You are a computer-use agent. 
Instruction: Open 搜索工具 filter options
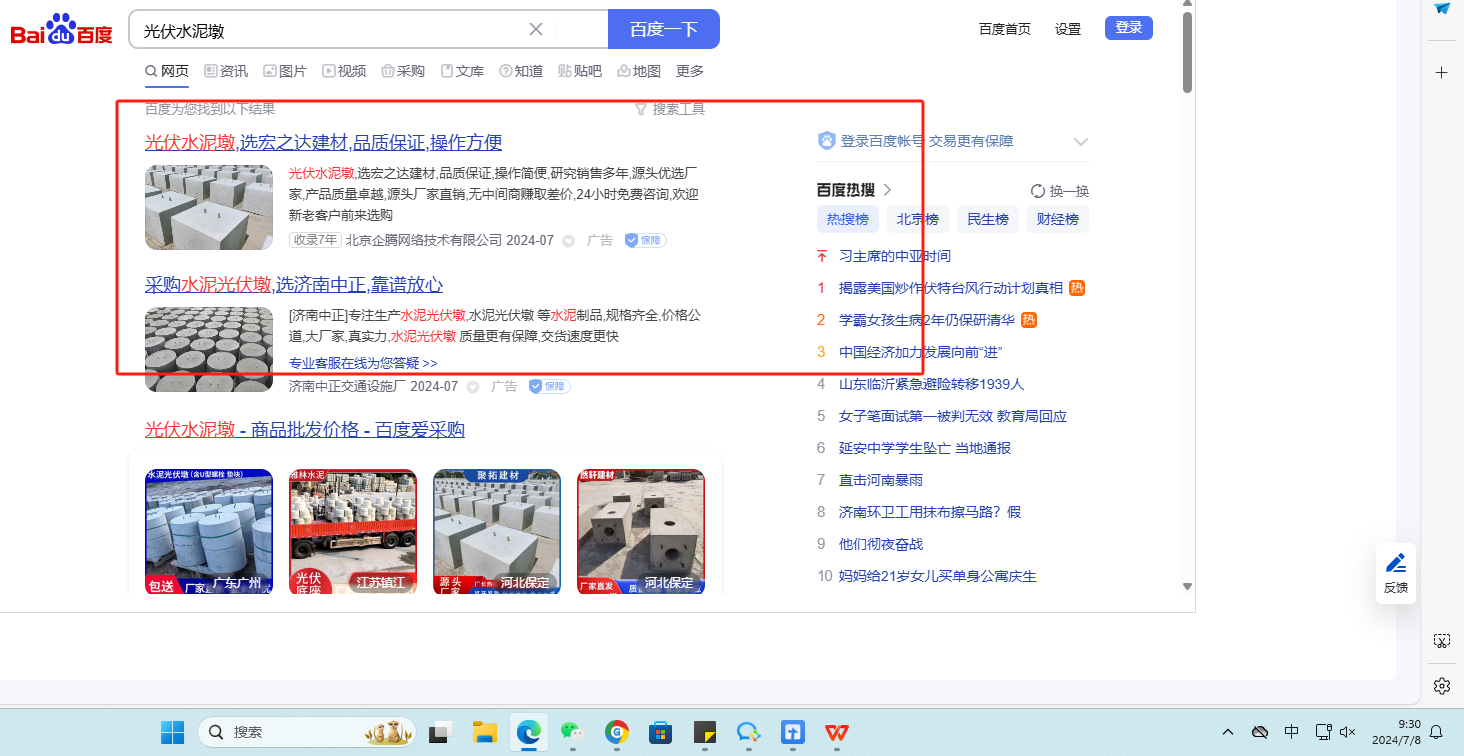[670, 109]
